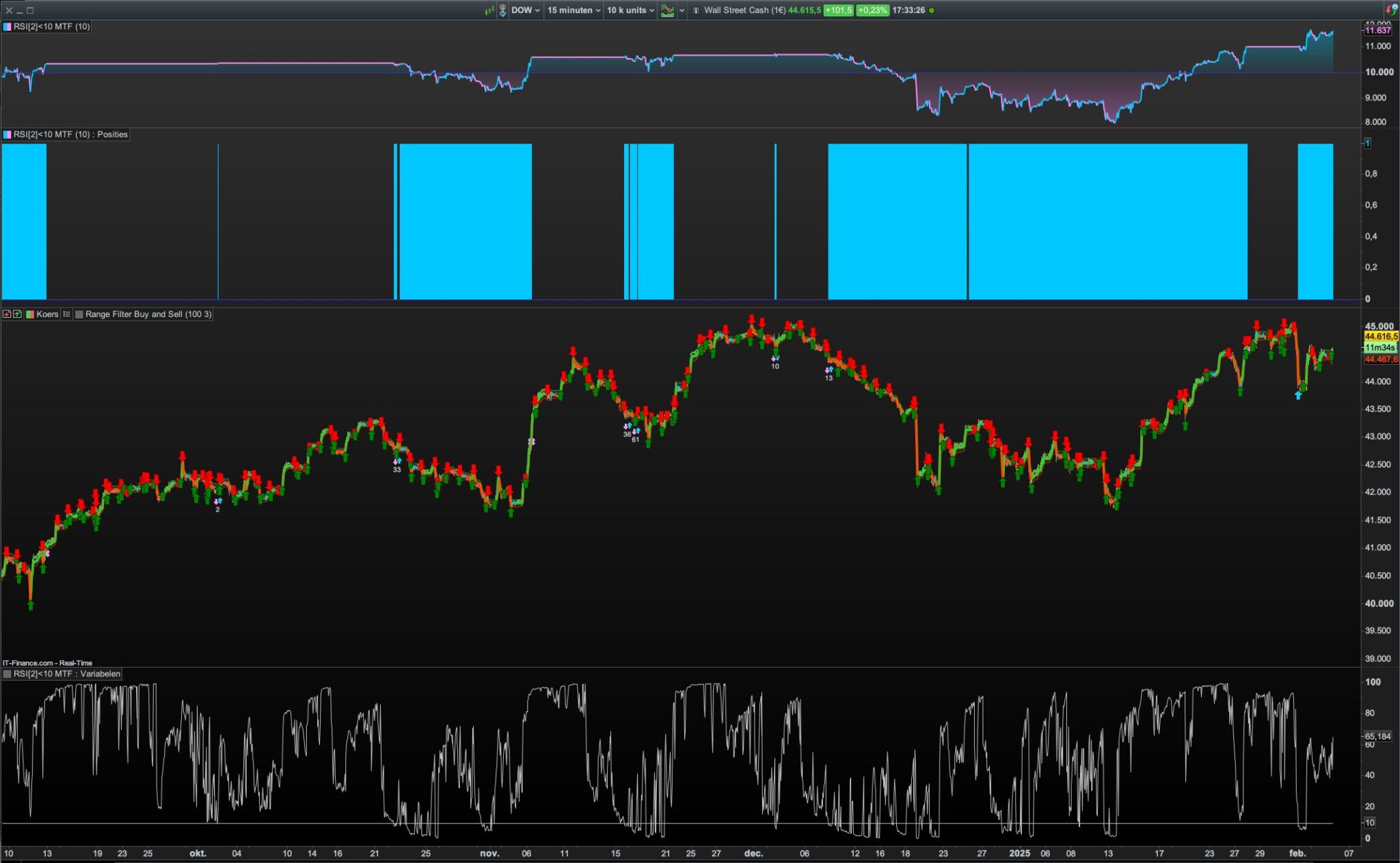Expand the arrow next to indicators icon

tap(682, 10)
